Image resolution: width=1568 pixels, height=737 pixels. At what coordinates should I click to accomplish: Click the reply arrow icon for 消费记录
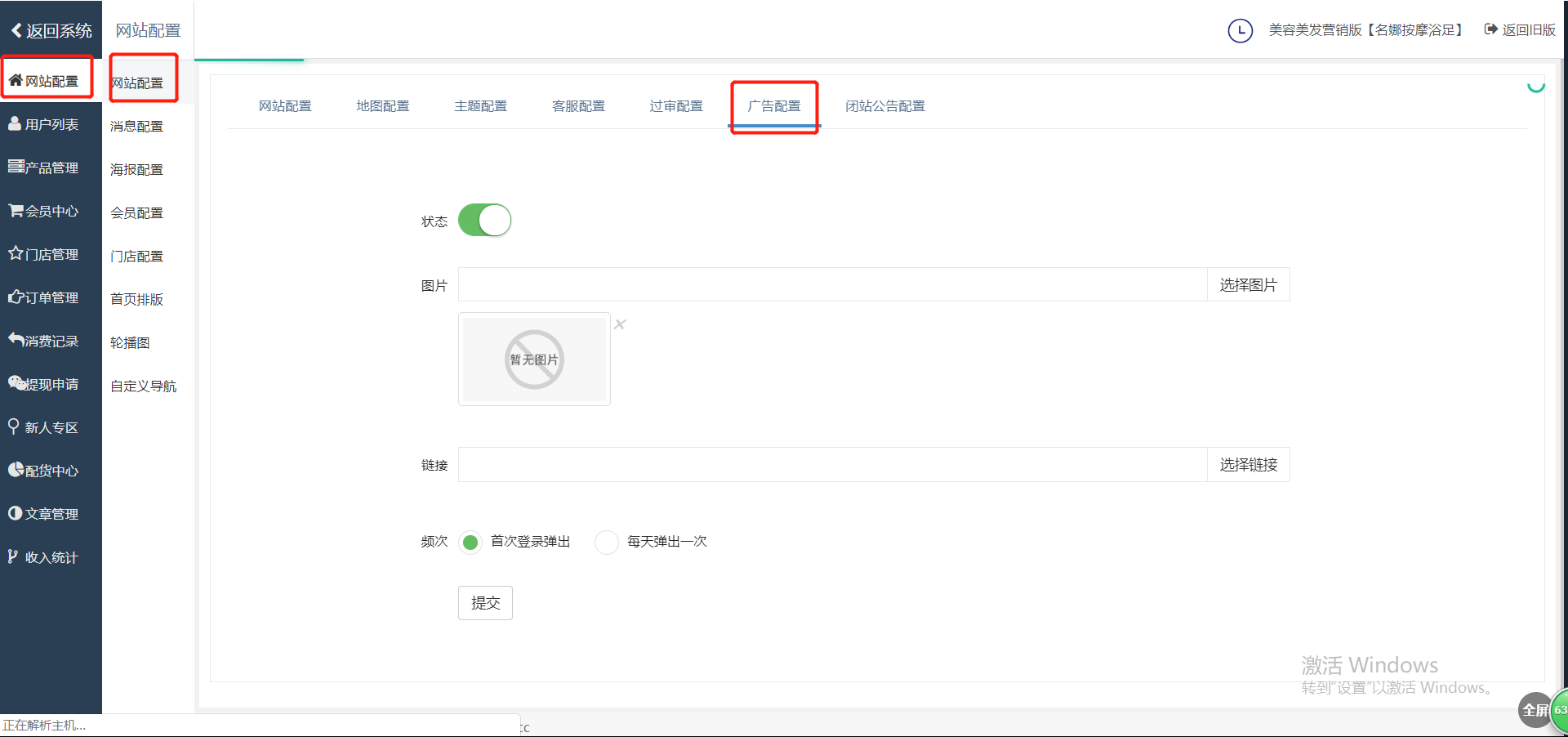[x=16, y=339]
